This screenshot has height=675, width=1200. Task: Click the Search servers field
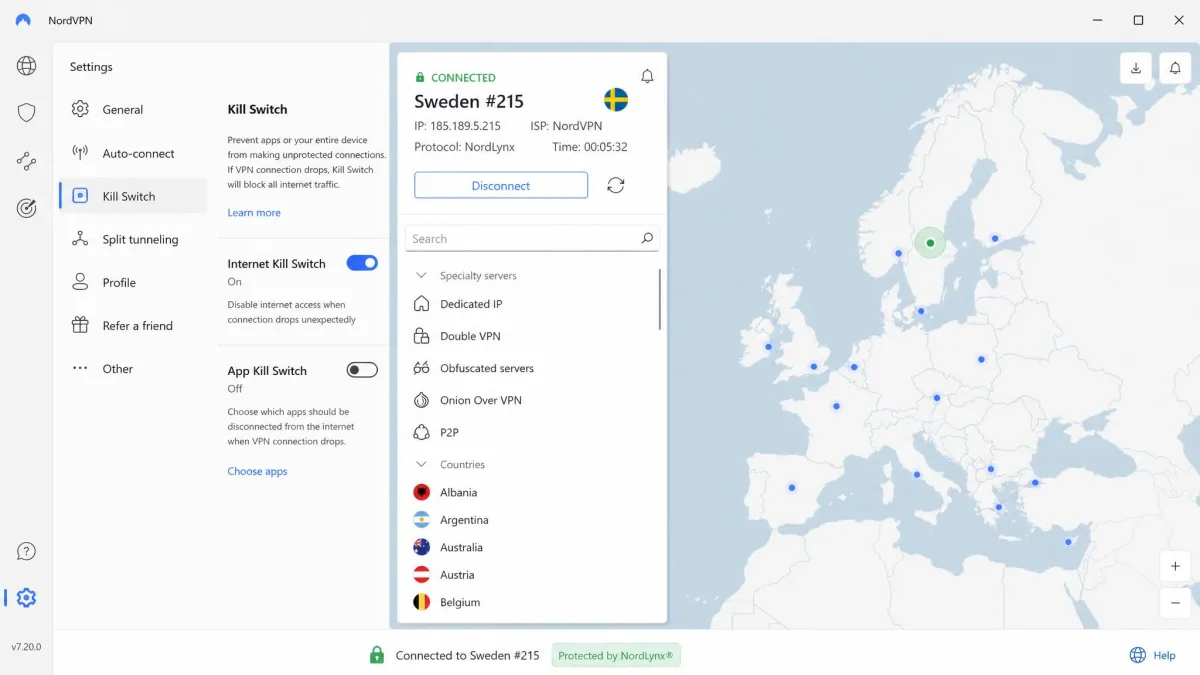532,238
